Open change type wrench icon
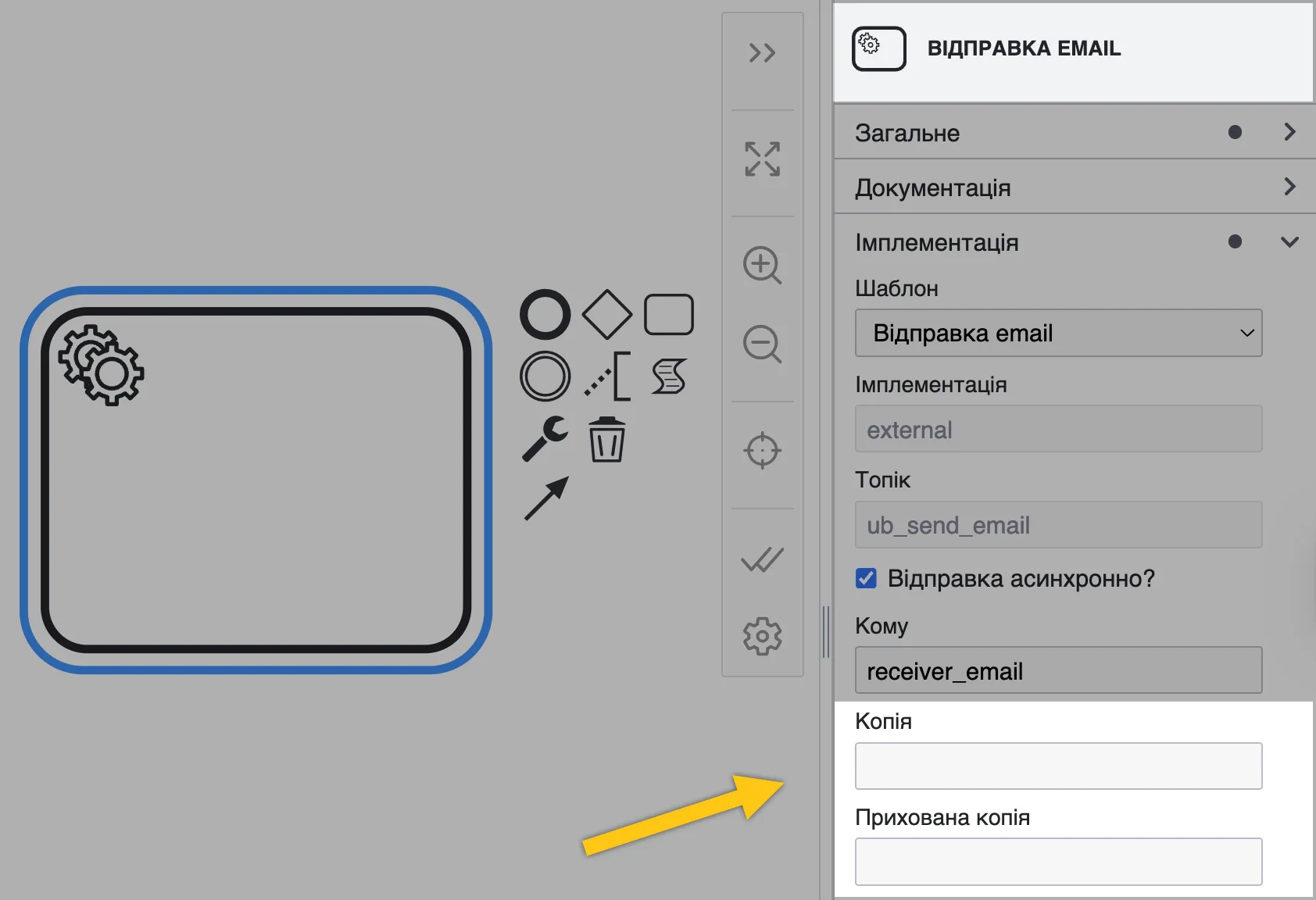This screenshot has width=1316, height=900. (x=545, y=438)
